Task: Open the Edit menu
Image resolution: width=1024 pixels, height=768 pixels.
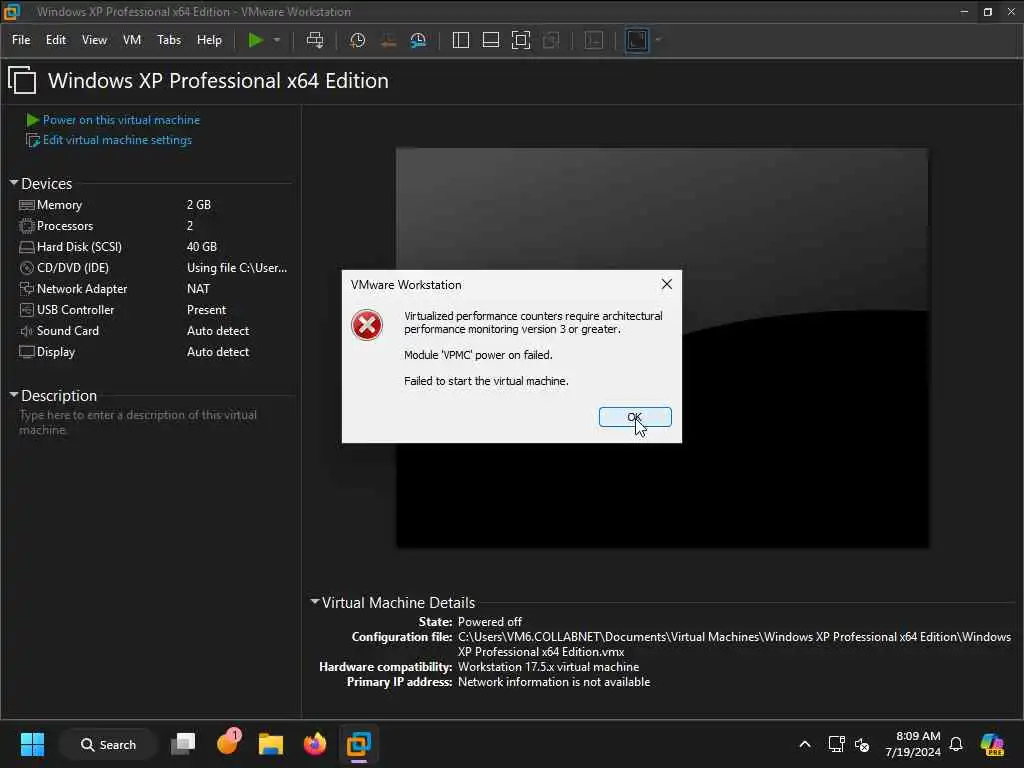Action: [x=56, y=40]
